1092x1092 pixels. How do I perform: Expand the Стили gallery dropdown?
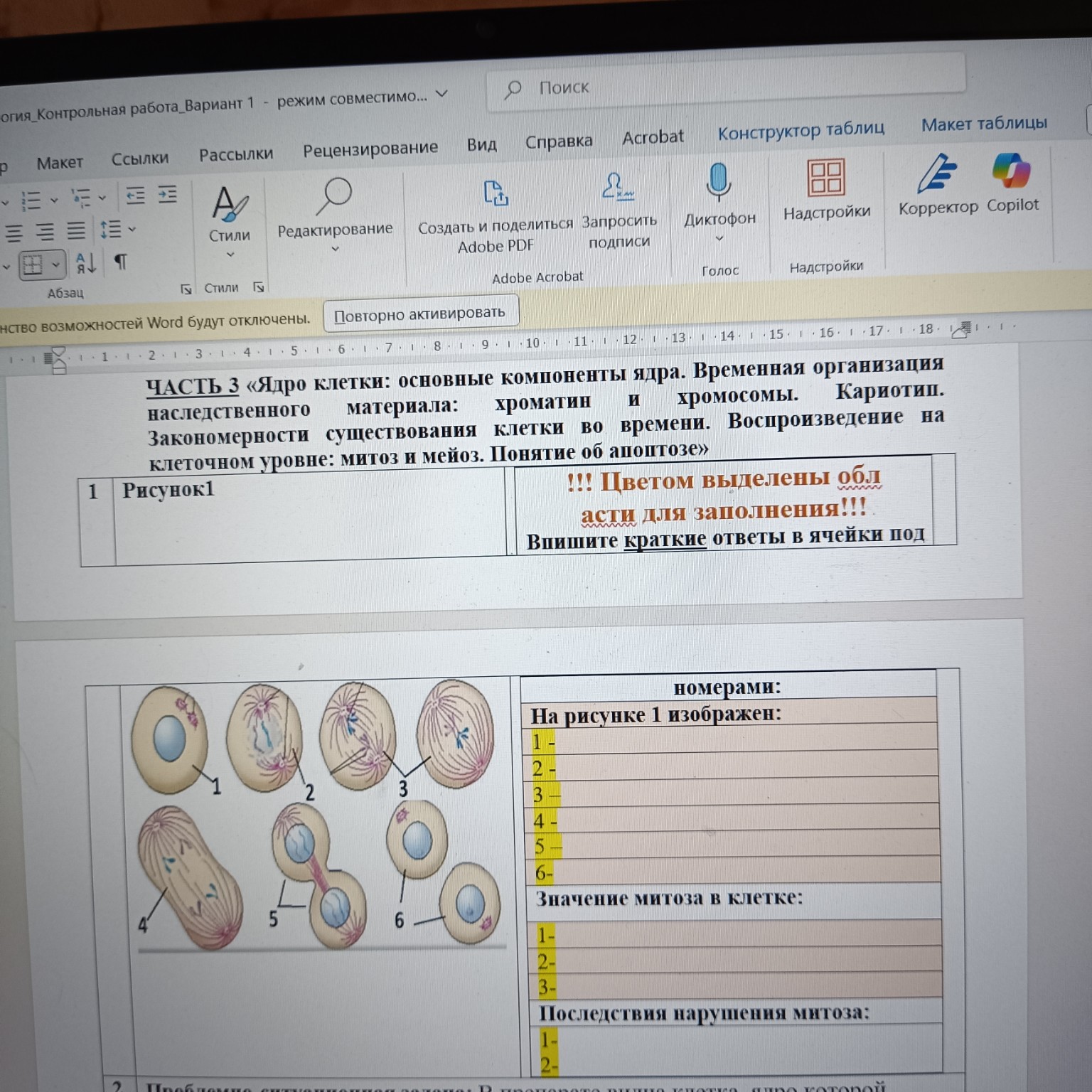230,255
